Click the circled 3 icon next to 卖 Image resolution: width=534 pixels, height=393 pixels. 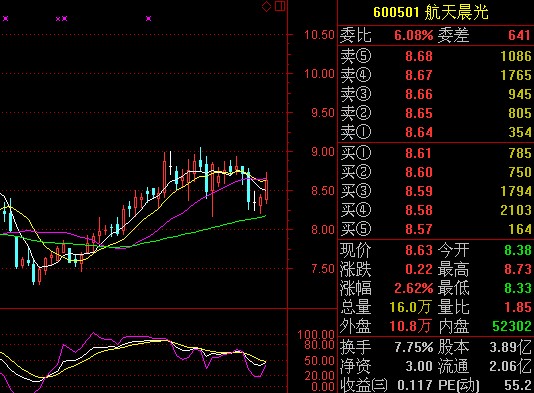(x=364, y=94)
